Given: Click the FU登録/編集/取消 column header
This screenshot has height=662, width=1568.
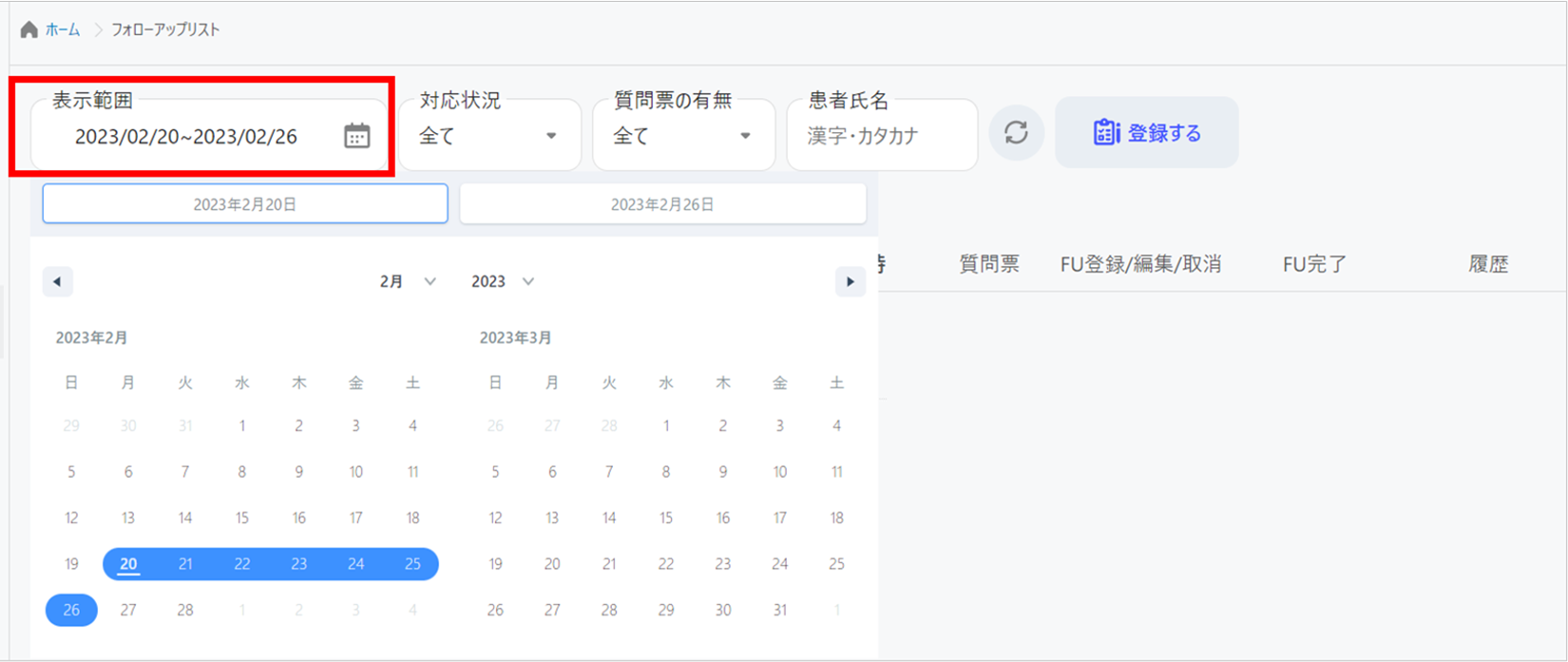Looking at the screenshot, I should pyautogui.click(x=1140, y=264).
